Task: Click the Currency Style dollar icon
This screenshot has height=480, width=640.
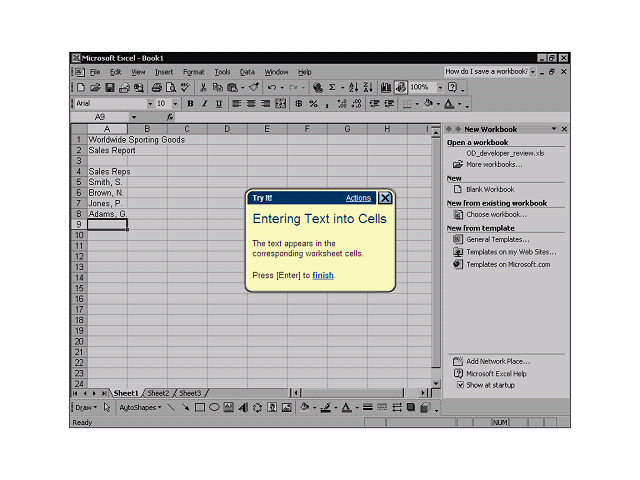Action: 299,104
